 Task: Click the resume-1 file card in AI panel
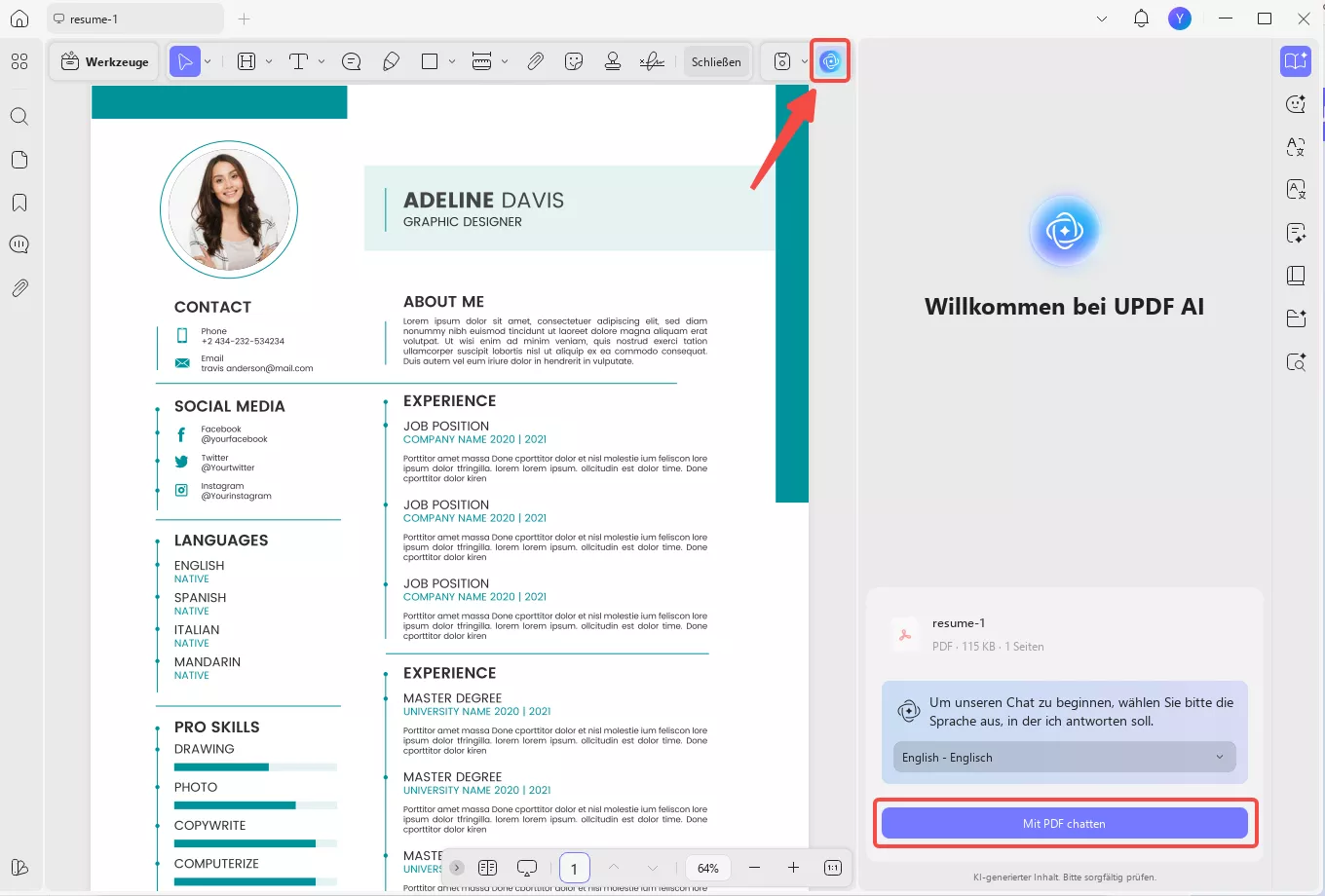[x=1064, y=634]
